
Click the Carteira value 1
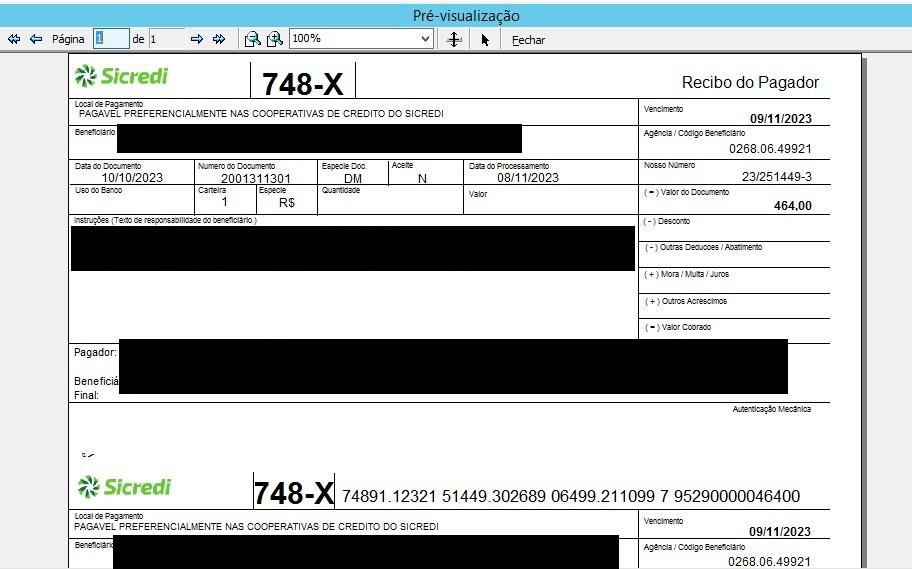tap(225, 202)
